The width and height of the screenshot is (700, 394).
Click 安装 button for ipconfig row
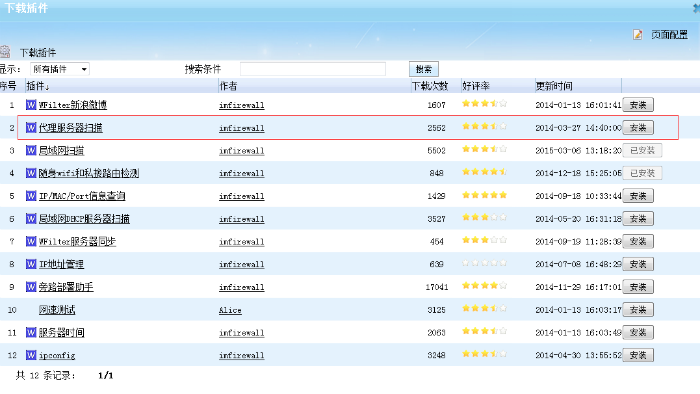(x=638, y=355)
